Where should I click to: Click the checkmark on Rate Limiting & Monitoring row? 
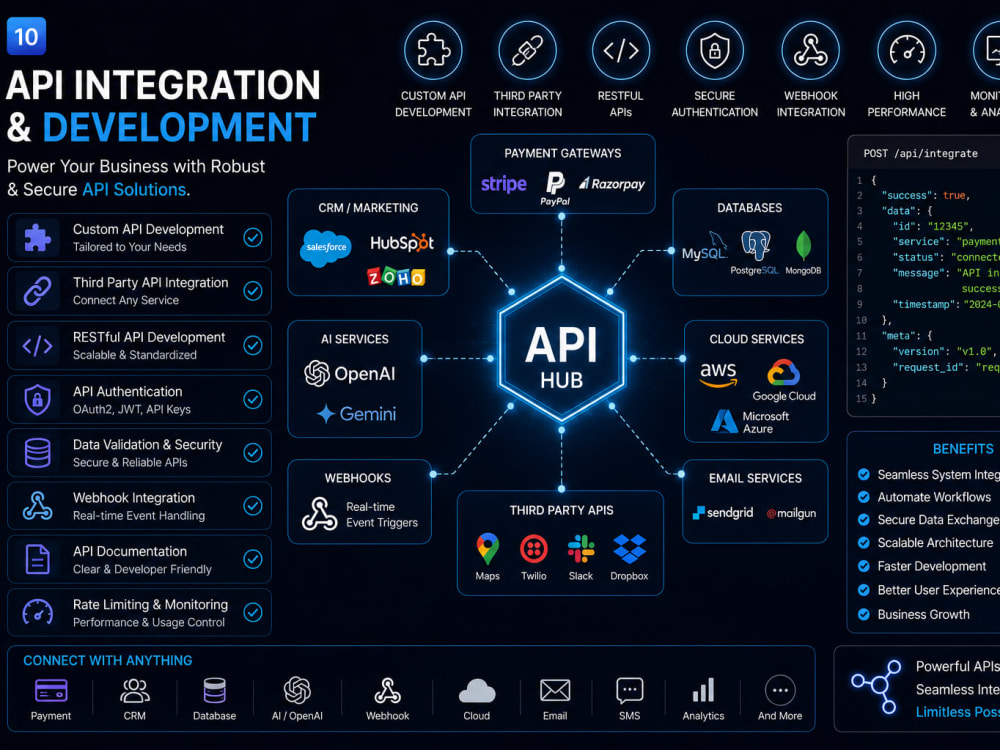pos(253,612)
